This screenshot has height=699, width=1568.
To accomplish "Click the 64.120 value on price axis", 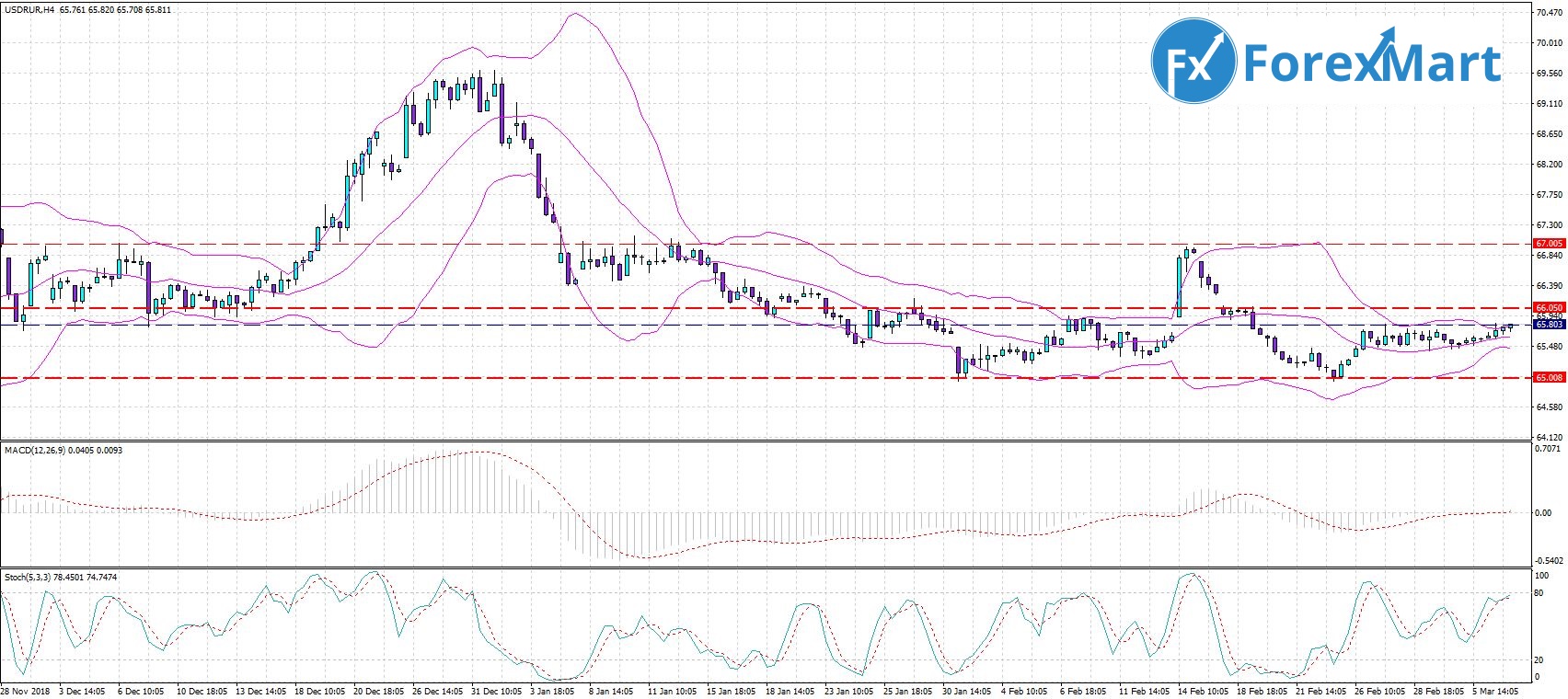I will pos(1549,438).
